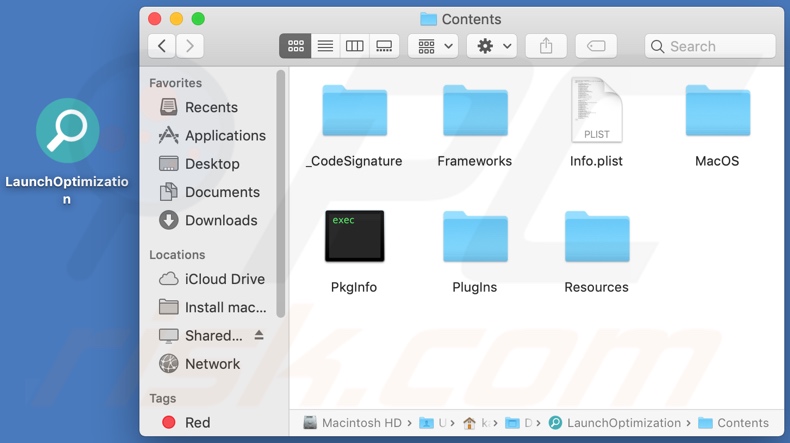Zoom the Finder window with green button
This screenshot has height=443, width=790.
click(198, 19)
